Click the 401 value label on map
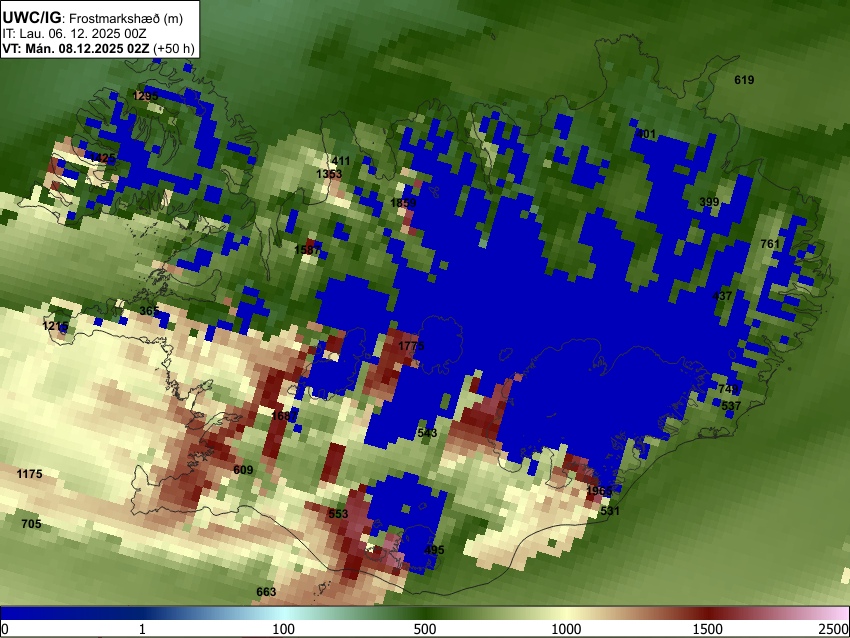This screenshot has width=850, height=638. click(x=646, y=134)
